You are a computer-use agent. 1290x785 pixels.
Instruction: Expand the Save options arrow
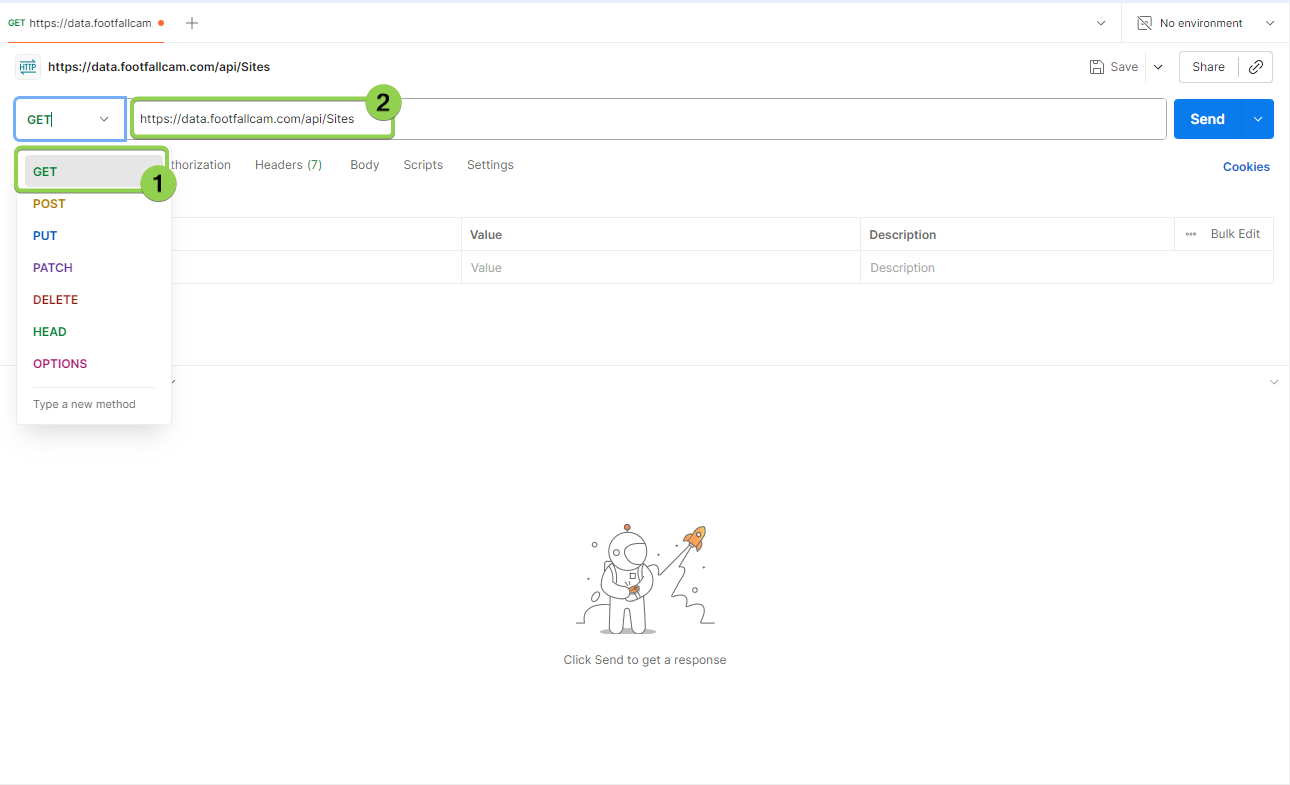pos(1158,67)
